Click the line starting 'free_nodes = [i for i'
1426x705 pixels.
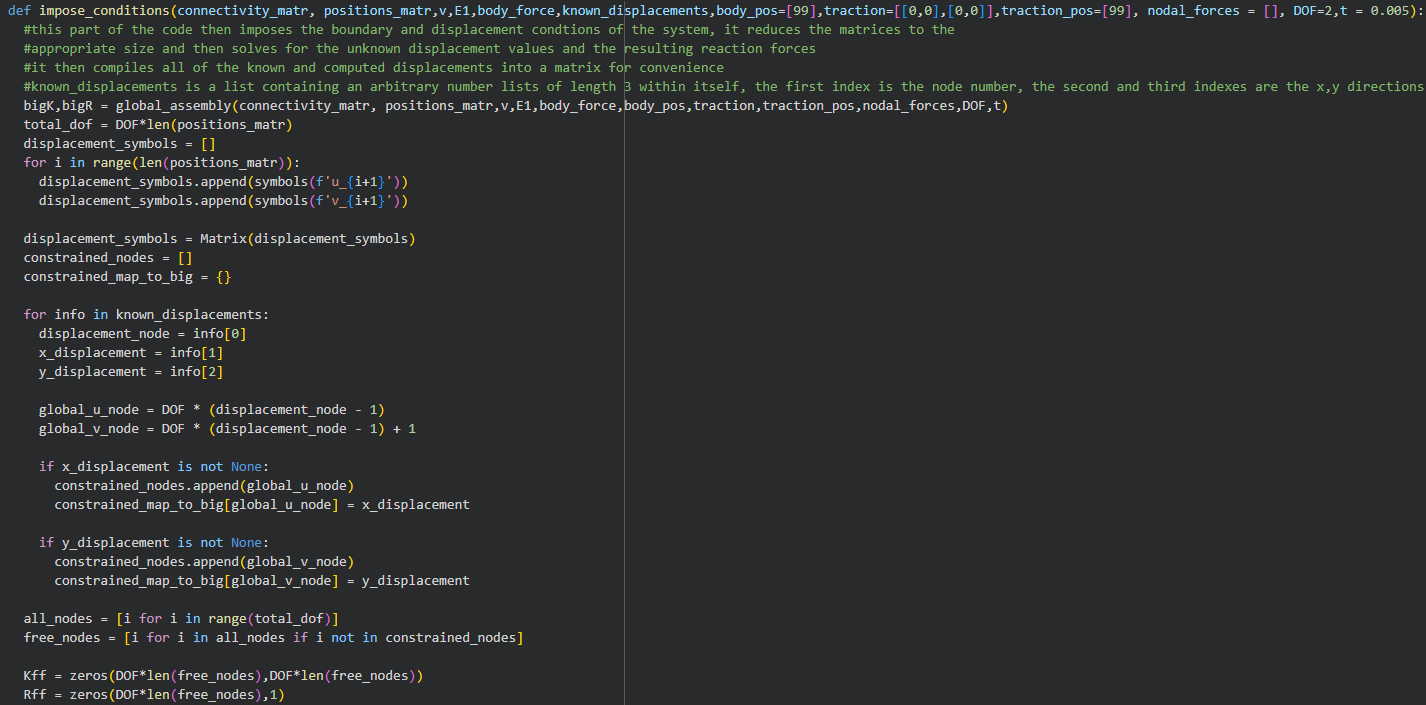(273, 638)
